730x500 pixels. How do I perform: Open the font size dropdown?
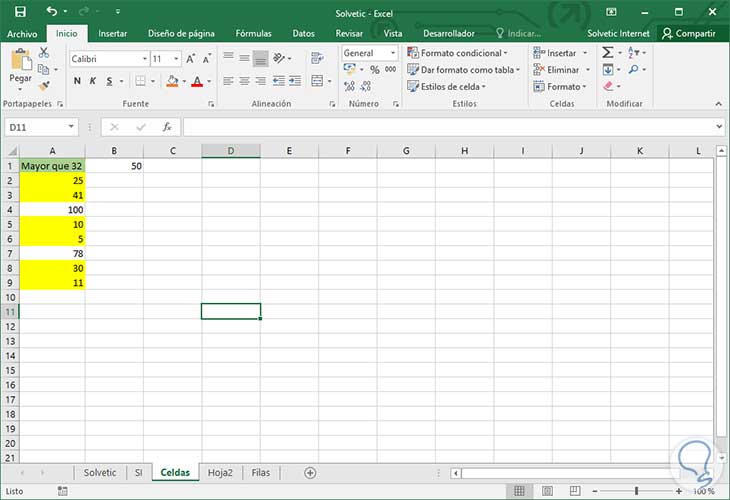(x=176, y=59)
